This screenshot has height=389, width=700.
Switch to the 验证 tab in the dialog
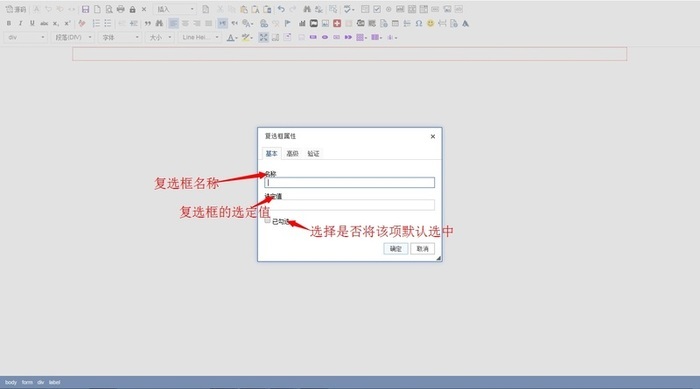(313, 154)
